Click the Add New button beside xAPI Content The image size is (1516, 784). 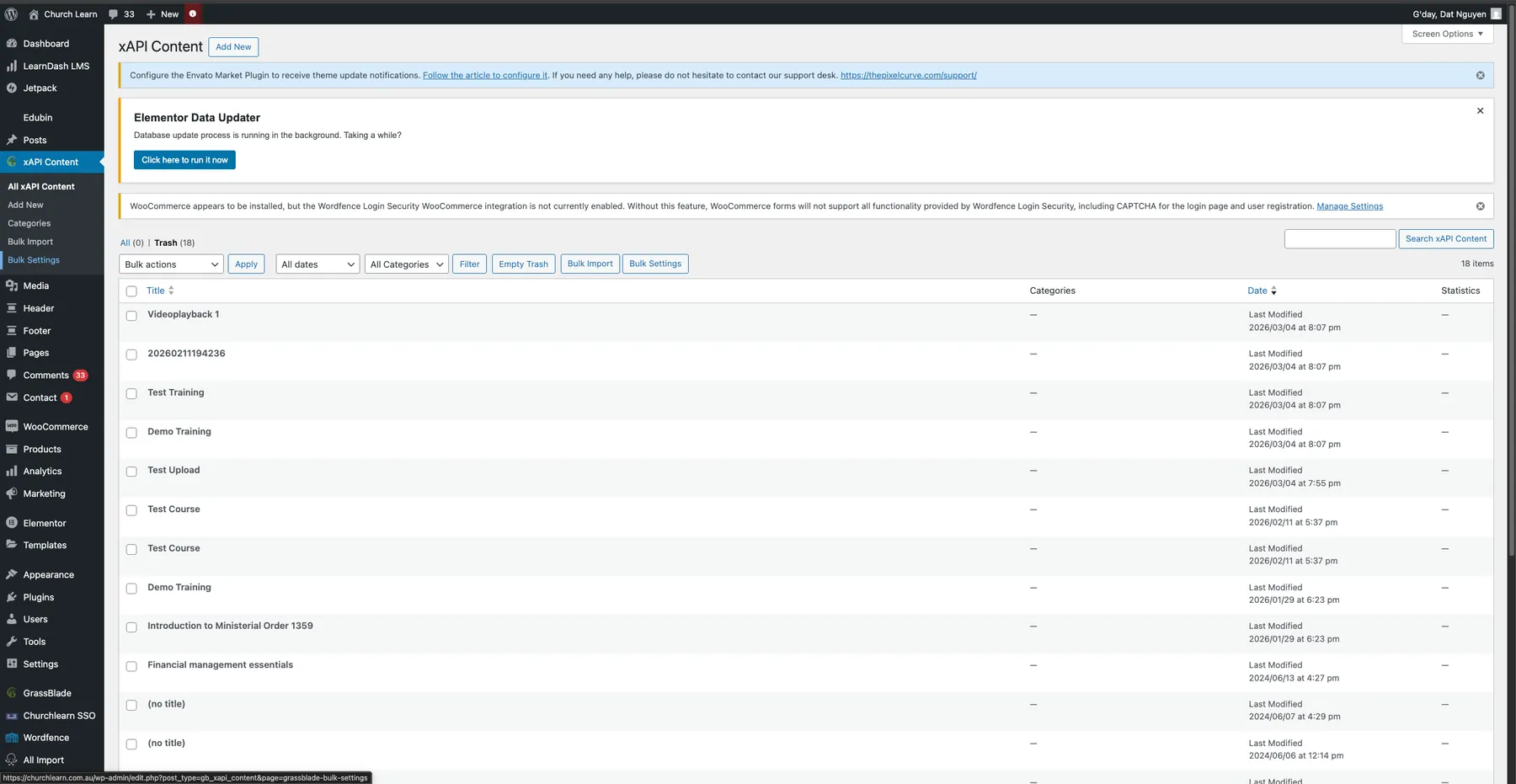pos(233,47)
